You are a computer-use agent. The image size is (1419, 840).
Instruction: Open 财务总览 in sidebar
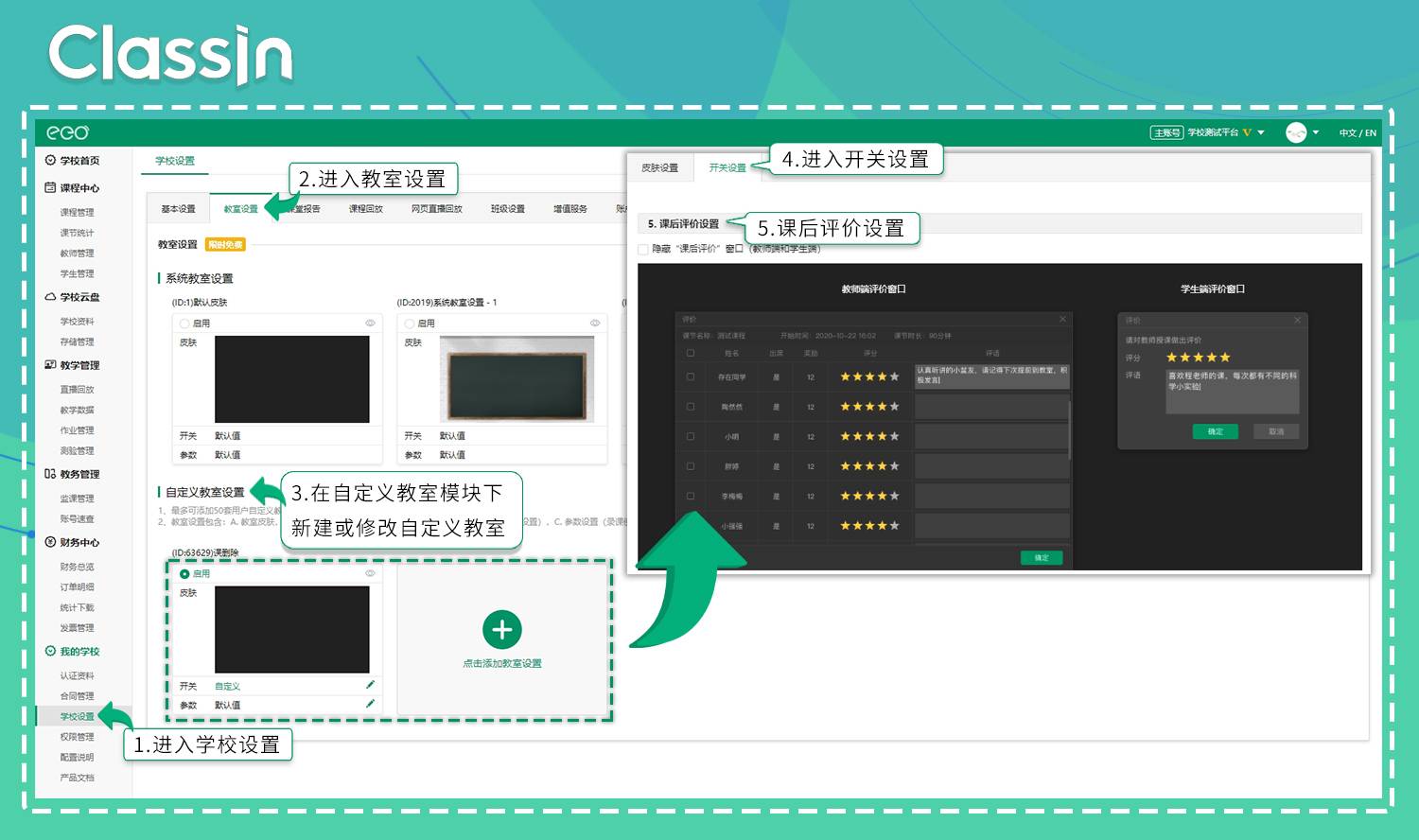pos(78,567)
